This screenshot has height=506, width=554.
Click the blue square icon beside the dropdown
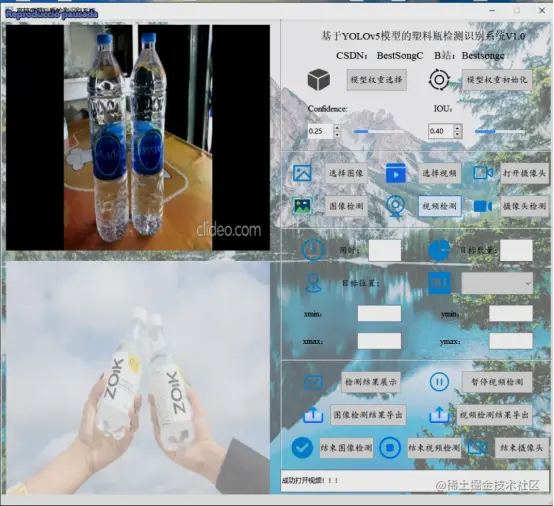(439, 283)
